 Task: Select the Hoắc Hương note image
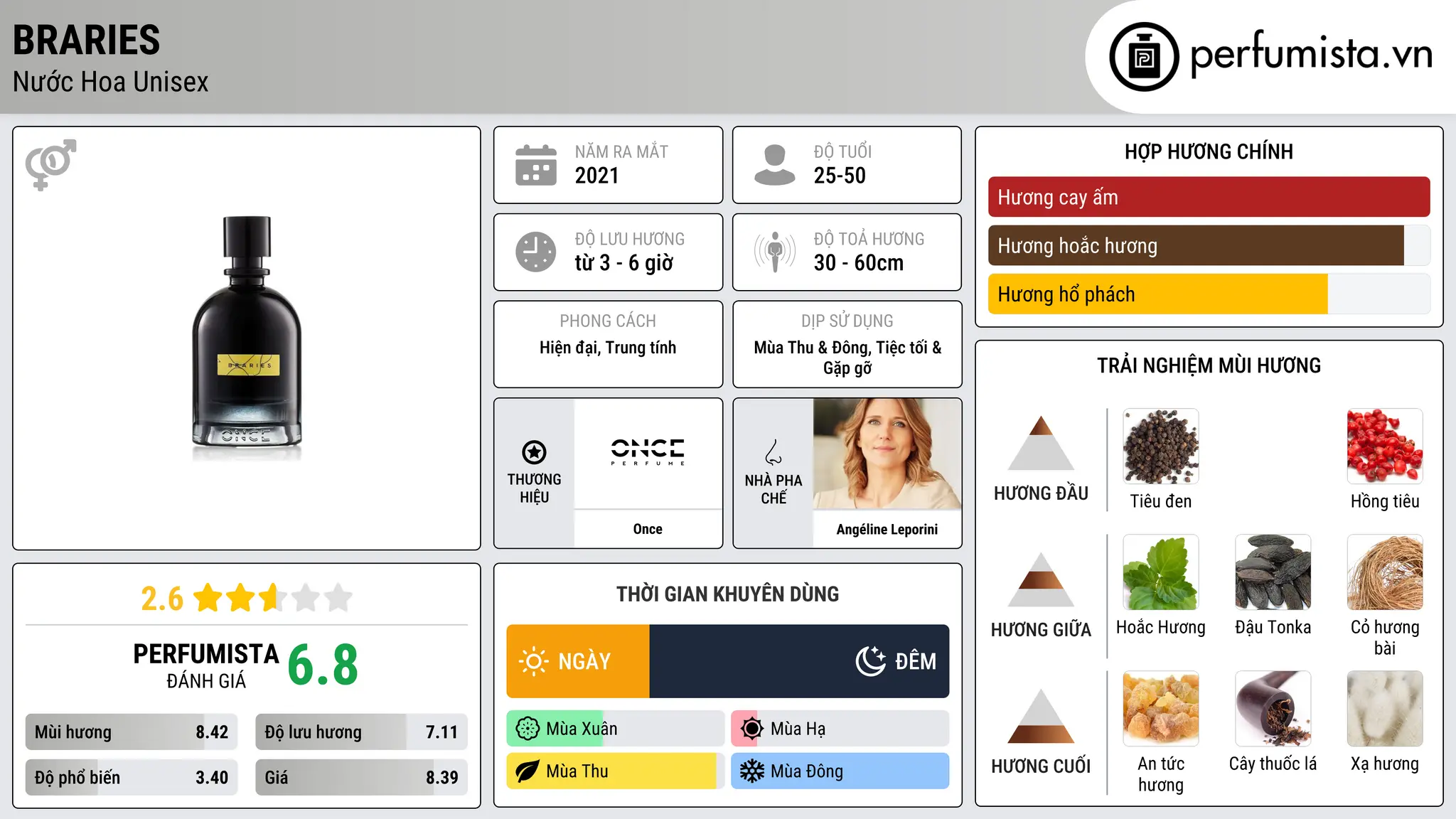[x=1160, y=572]
